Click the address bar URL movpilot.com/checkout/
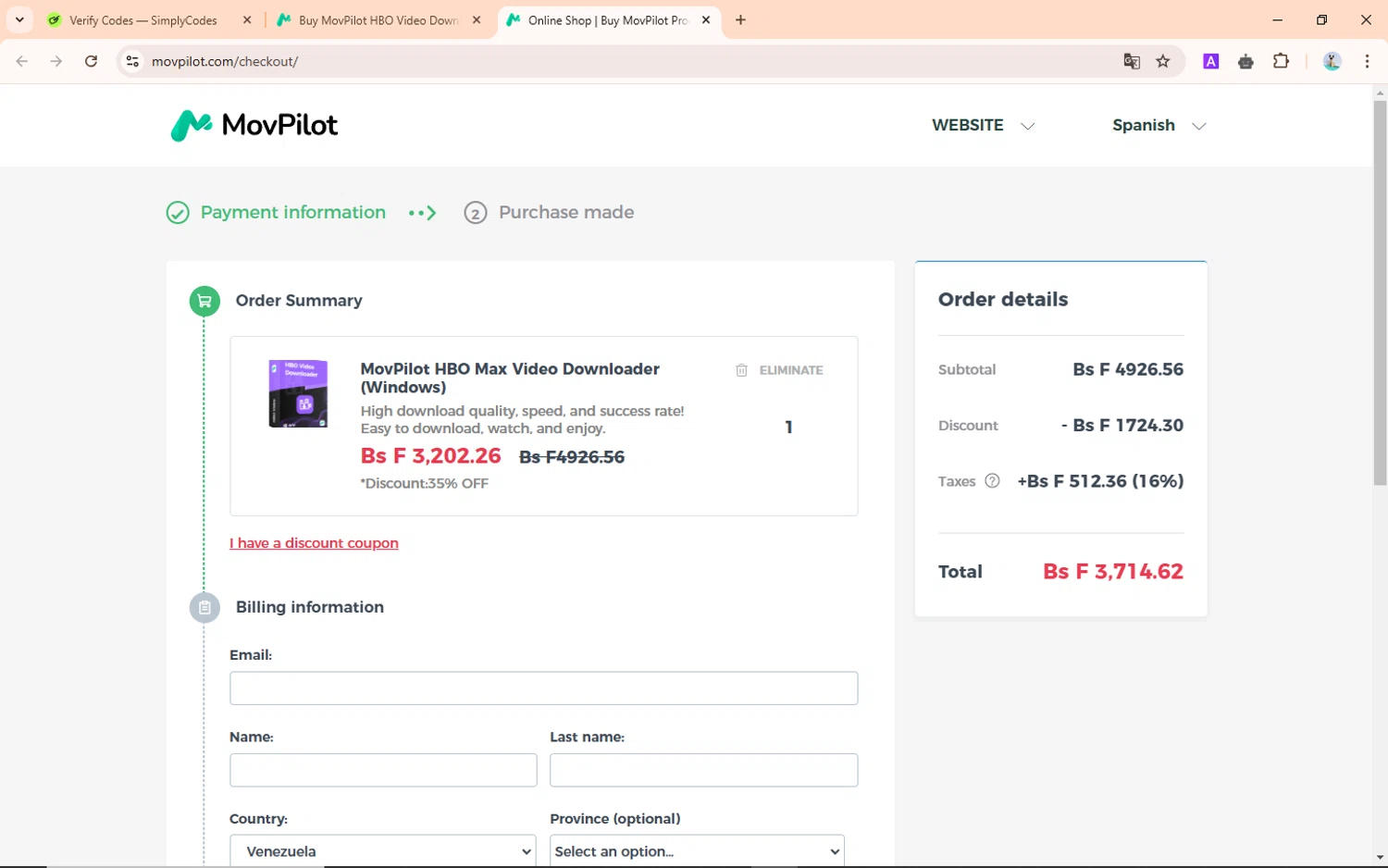Viewport: 1388px width, 868px height. point(225,61)
